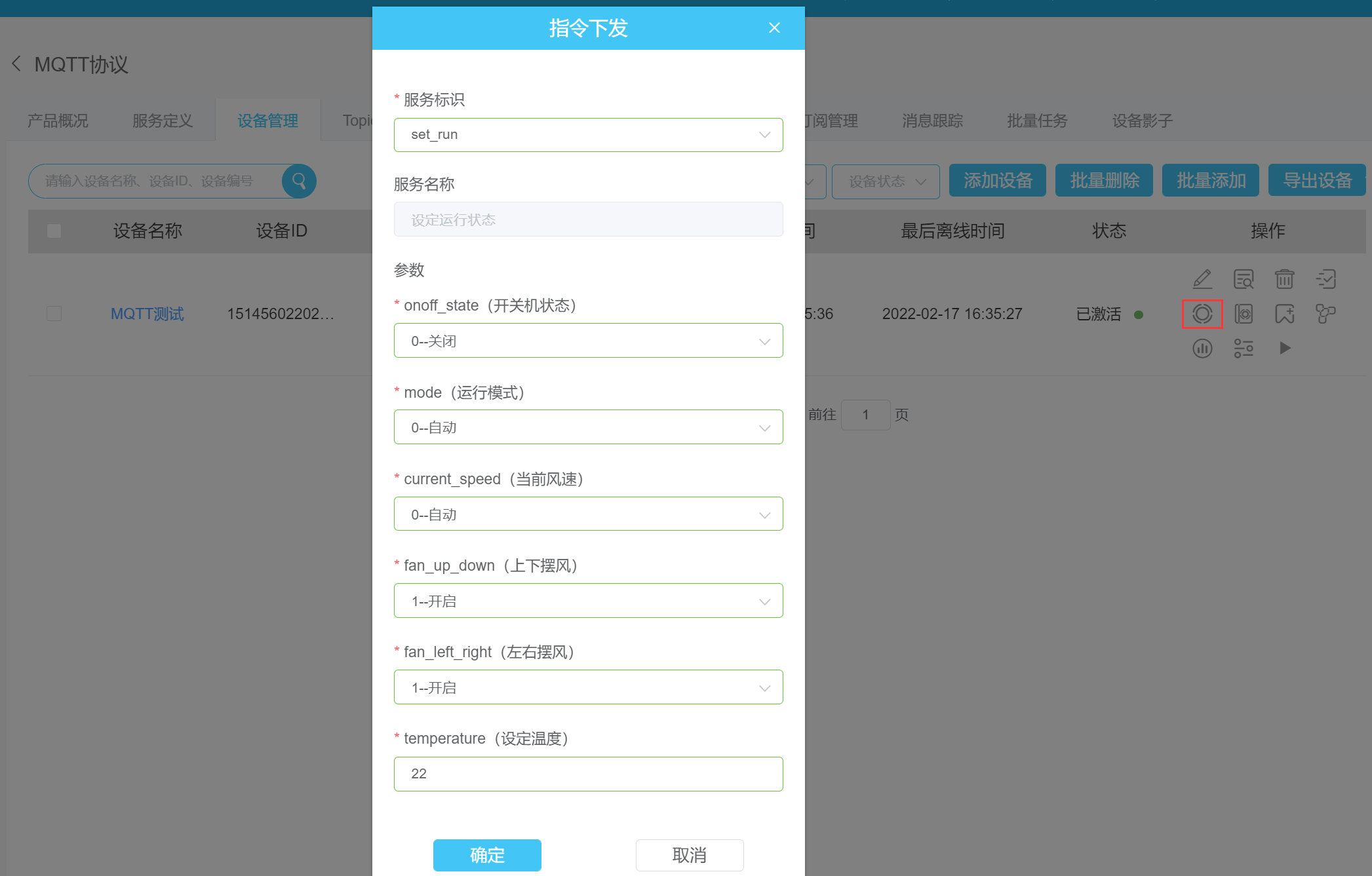The image size is (1372, 876).
Task: Click the sliders settings icon in operations
Action: (1243, 348)
